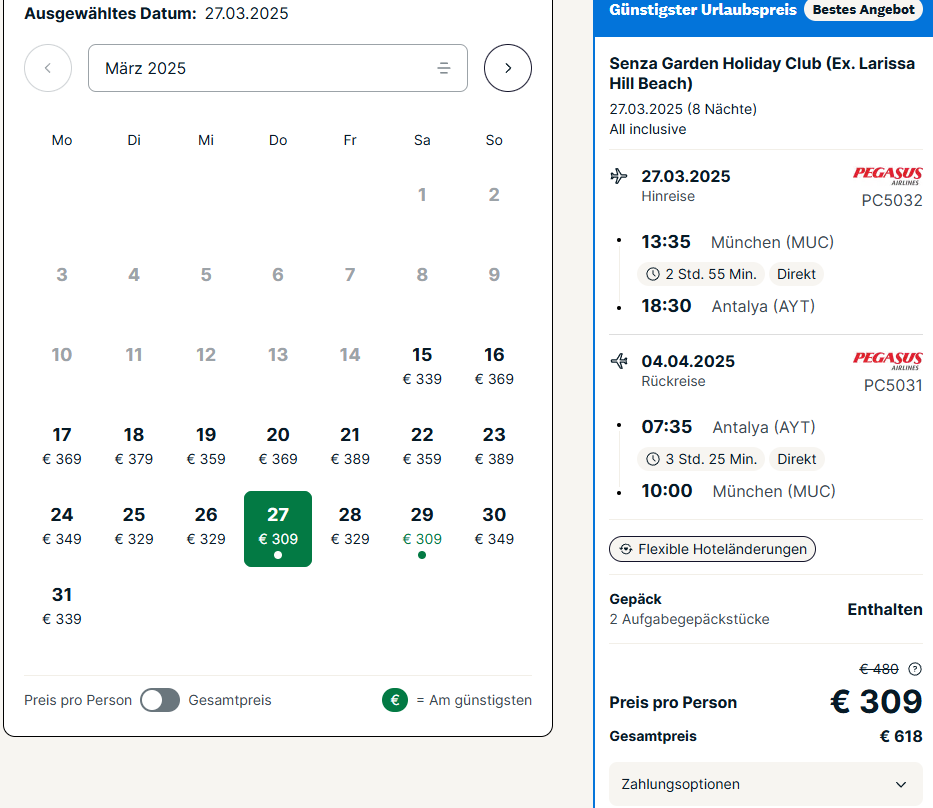The width and height of the screenshot is (933, 808).
Task: Go to previous month with left arrow
Action: point(48,68)
